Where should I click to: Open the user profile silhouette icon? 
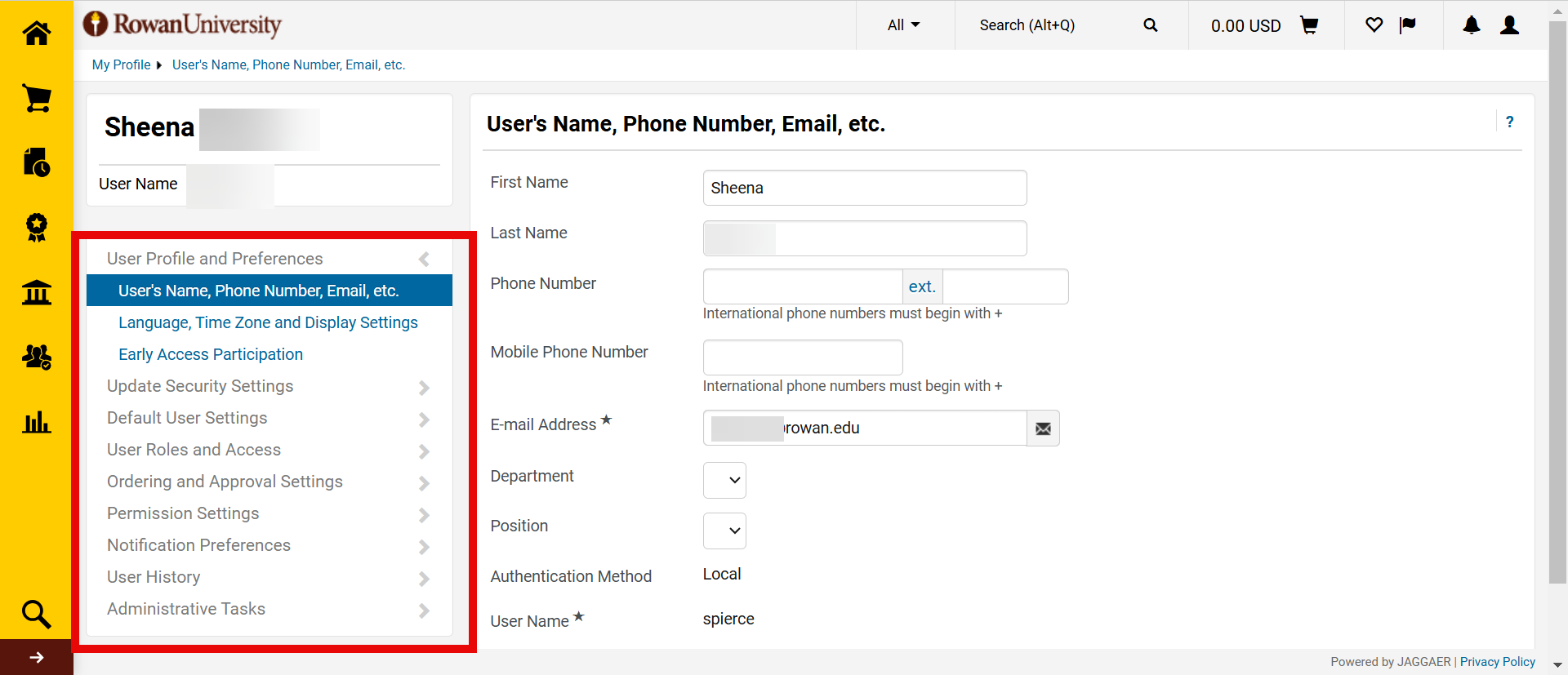click(x=1509, y=25)
